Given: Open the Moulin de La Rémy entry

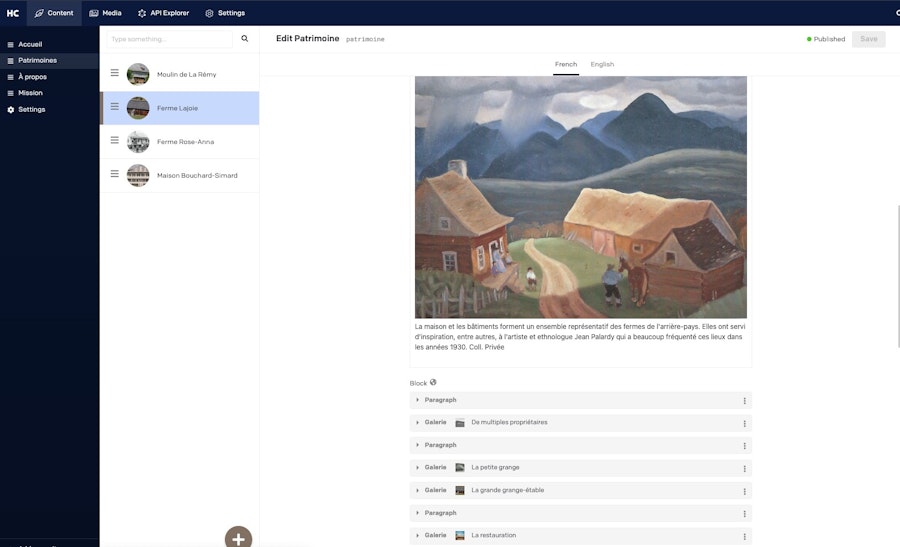Looking at the screenshot, I should (180, 74).
